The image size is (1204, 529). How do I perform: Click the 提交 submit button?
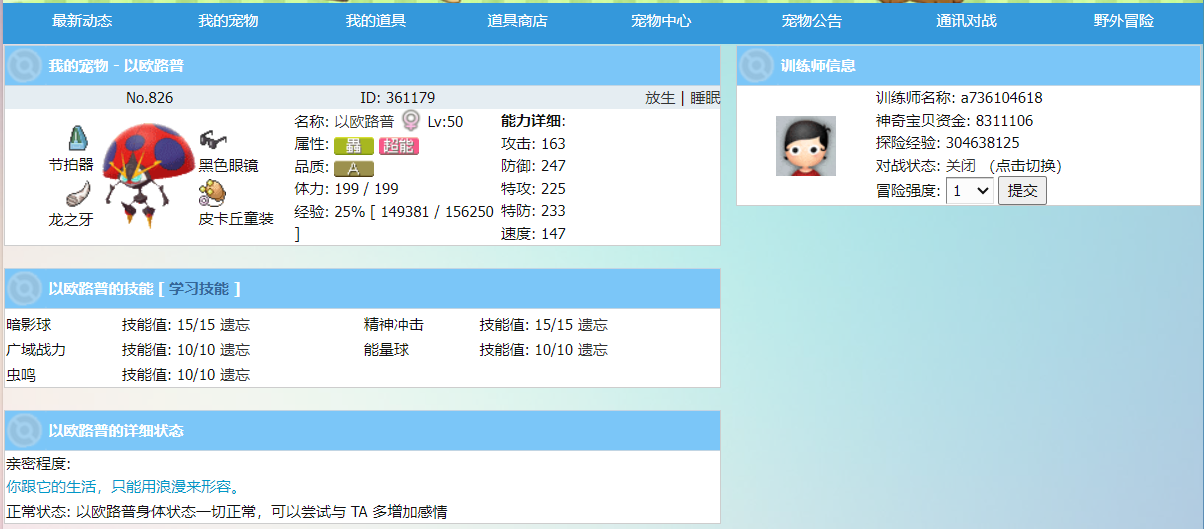click(x=1022, y=191)
